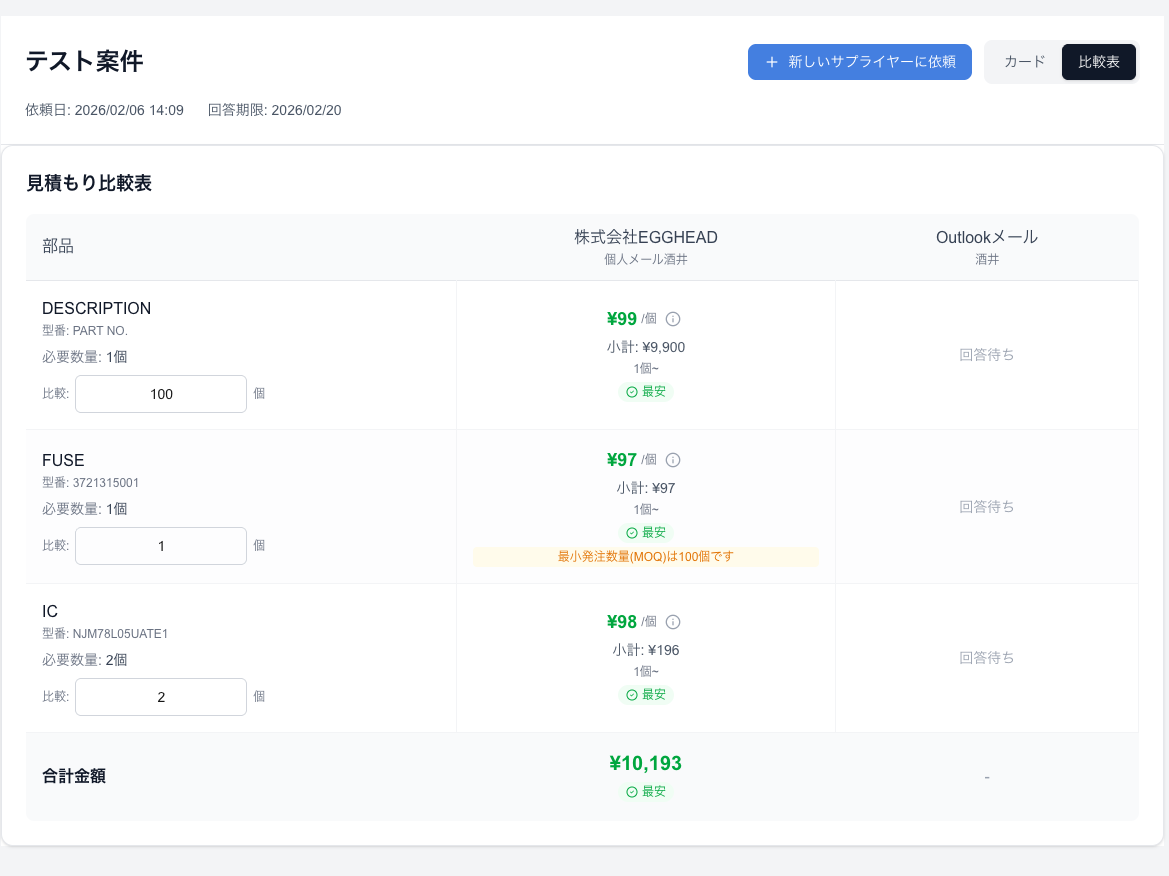Click info icon beside ¥98 IC price
The image size is (1169, 876).
[x=673, y=622]
